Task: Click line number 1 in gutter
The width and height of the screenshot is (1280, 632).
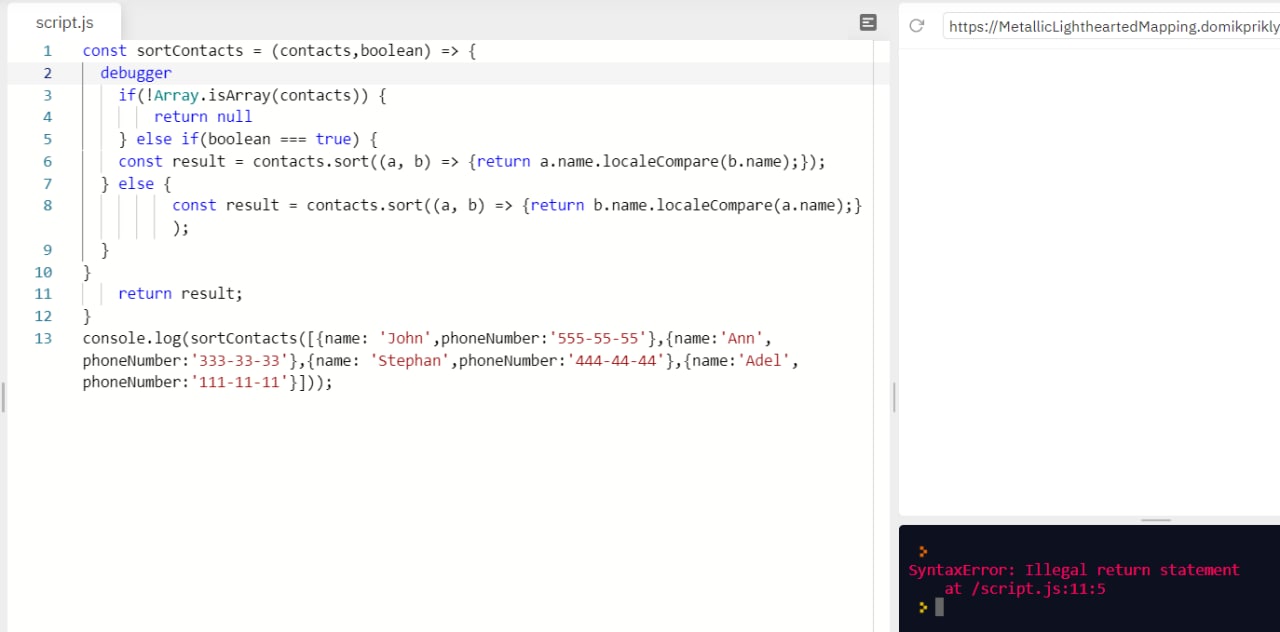Action: [x=47, y=50]
